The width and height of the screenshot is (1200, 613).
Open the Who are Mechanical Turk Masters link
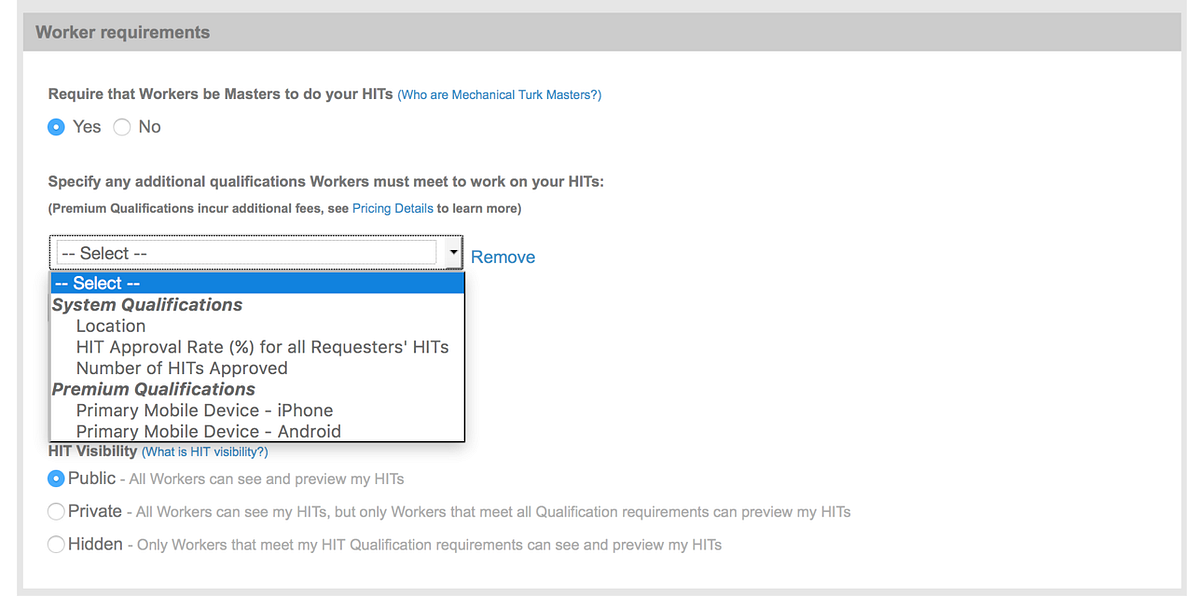(499, 94)
